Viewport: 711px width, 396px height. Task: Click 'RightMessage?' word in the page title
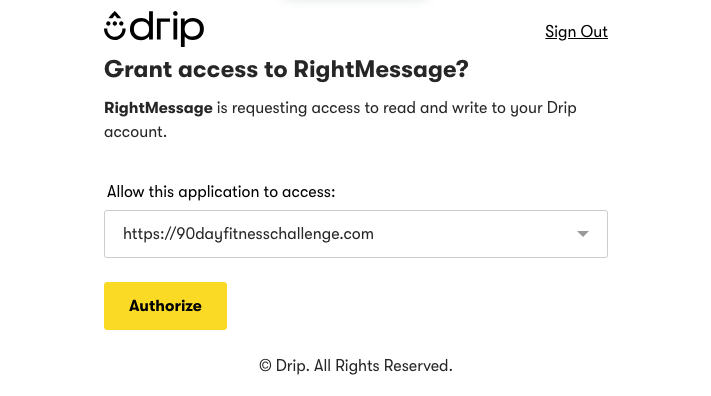pyautogui.click(x=381, y=70)
